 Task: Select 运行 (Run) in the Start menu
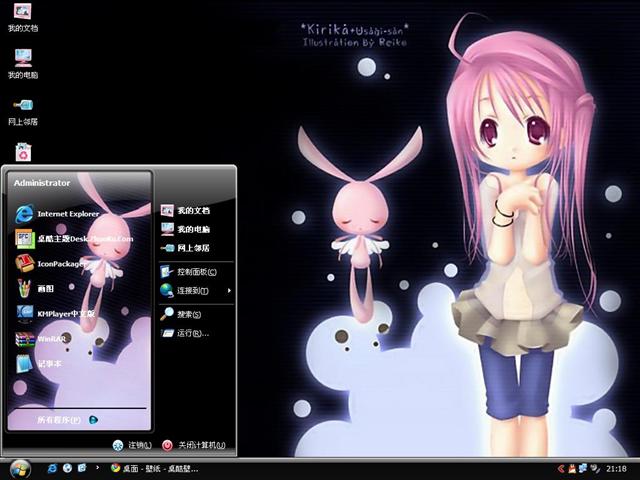(188, 332)
